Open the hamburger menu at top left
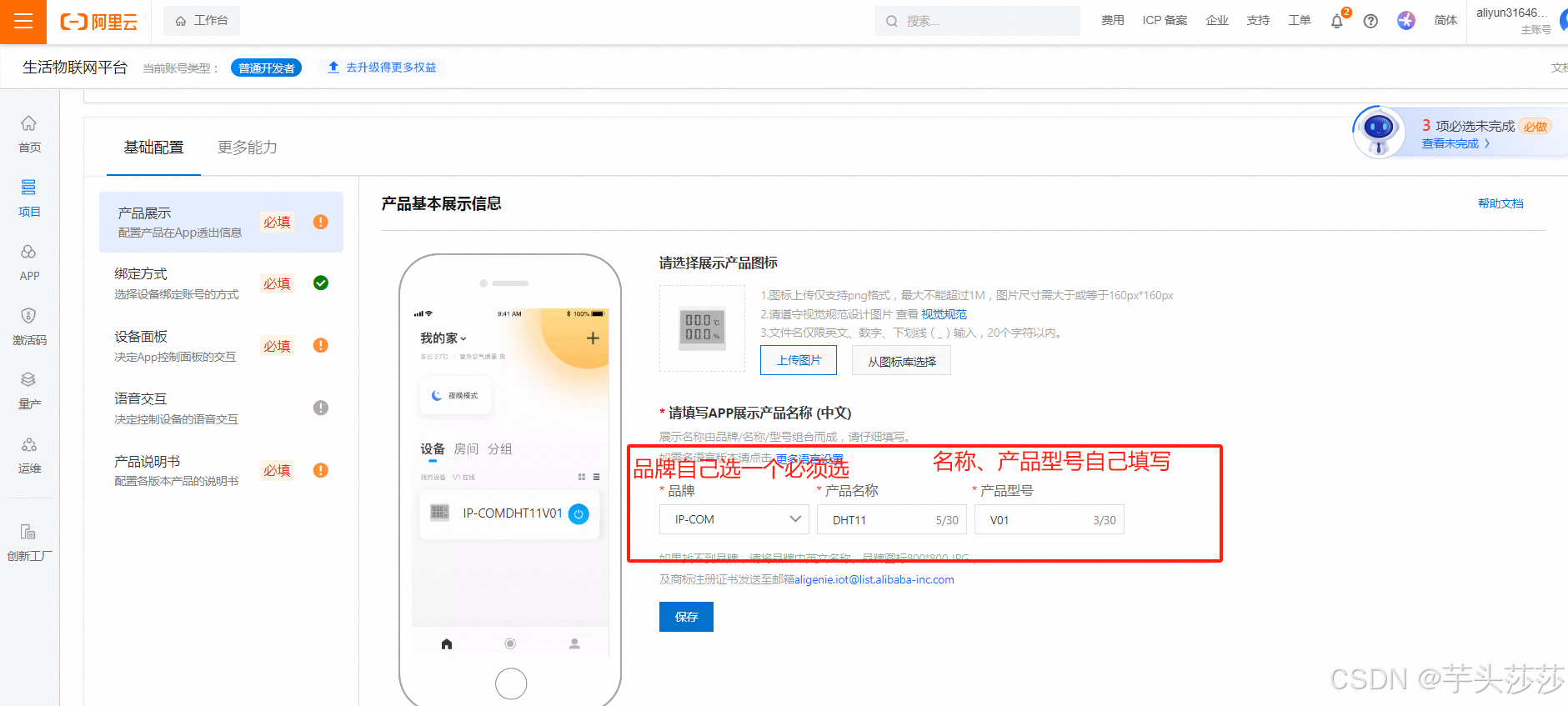This screenshot has width=1568, height=706. (23, 22)
